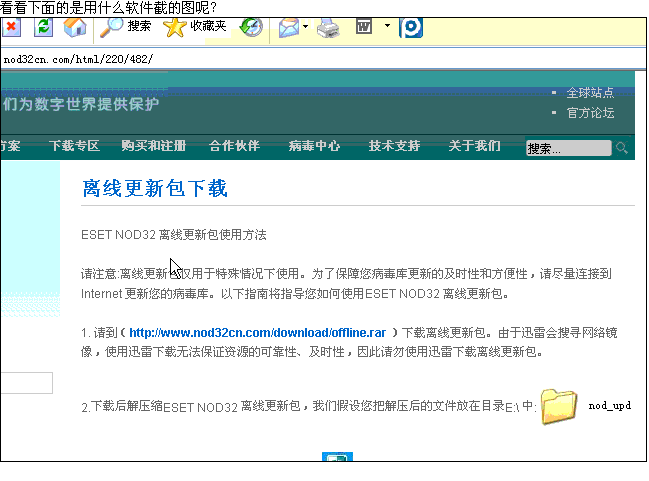The width and height of the screenshot is (649, 481).
Task: Open the 下载专区 menu item
Action: pos(75,146)
